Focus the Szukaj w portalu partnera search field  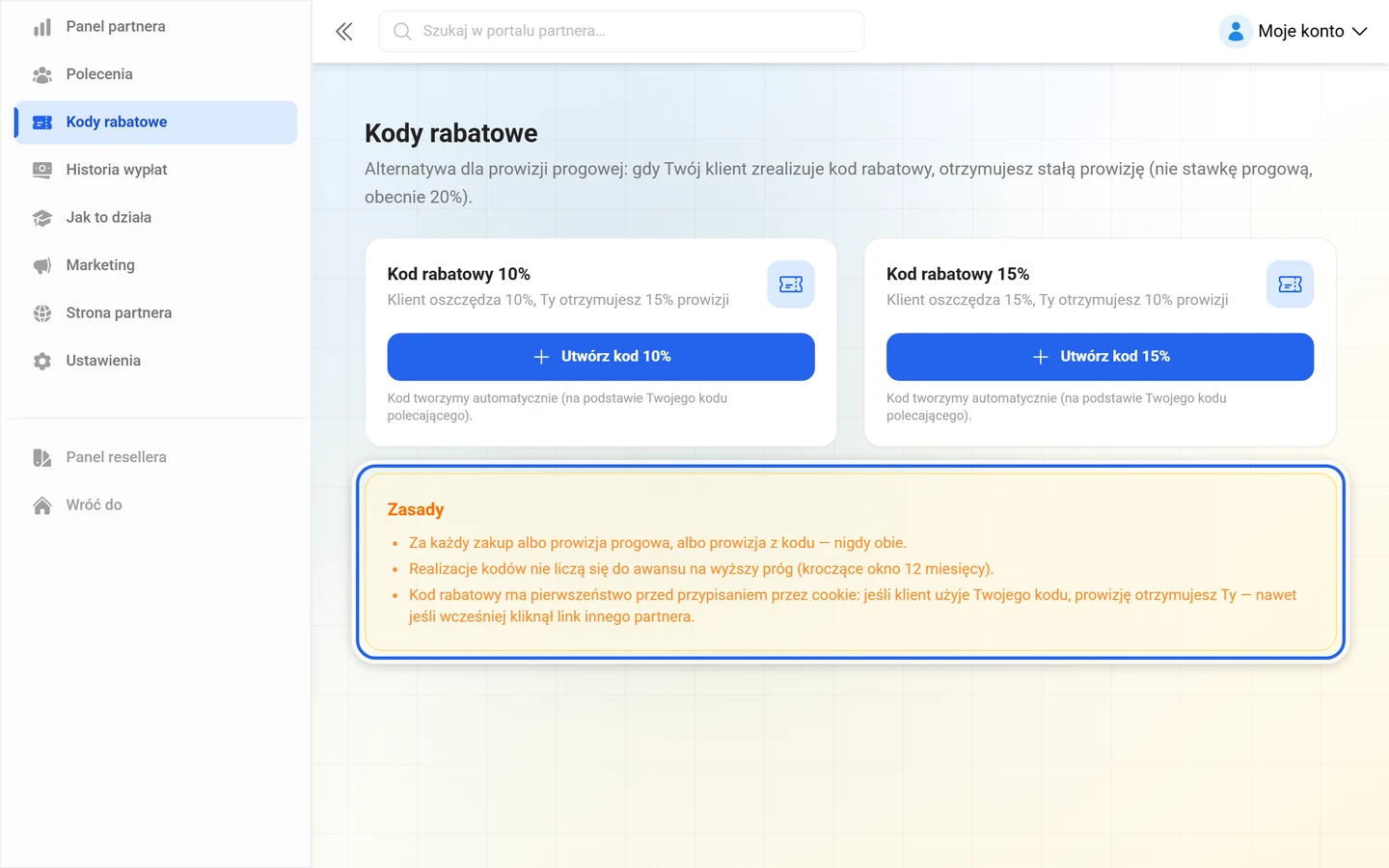(622, 32)
